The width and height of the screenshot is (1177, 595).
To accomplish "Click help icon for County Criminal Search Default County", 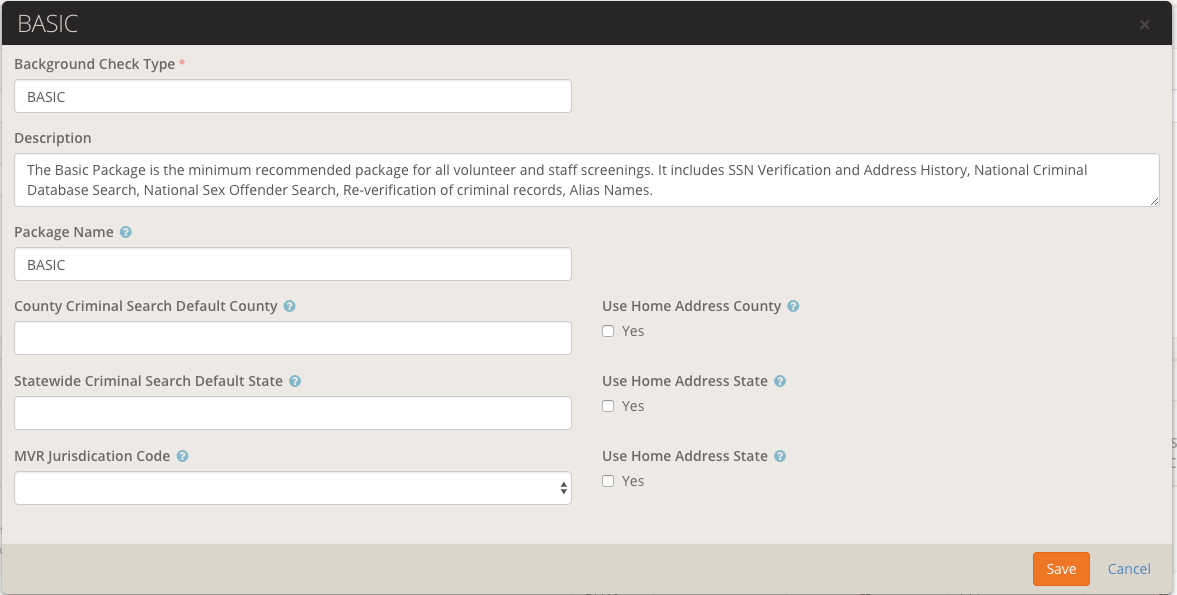I will click(289, 306).
